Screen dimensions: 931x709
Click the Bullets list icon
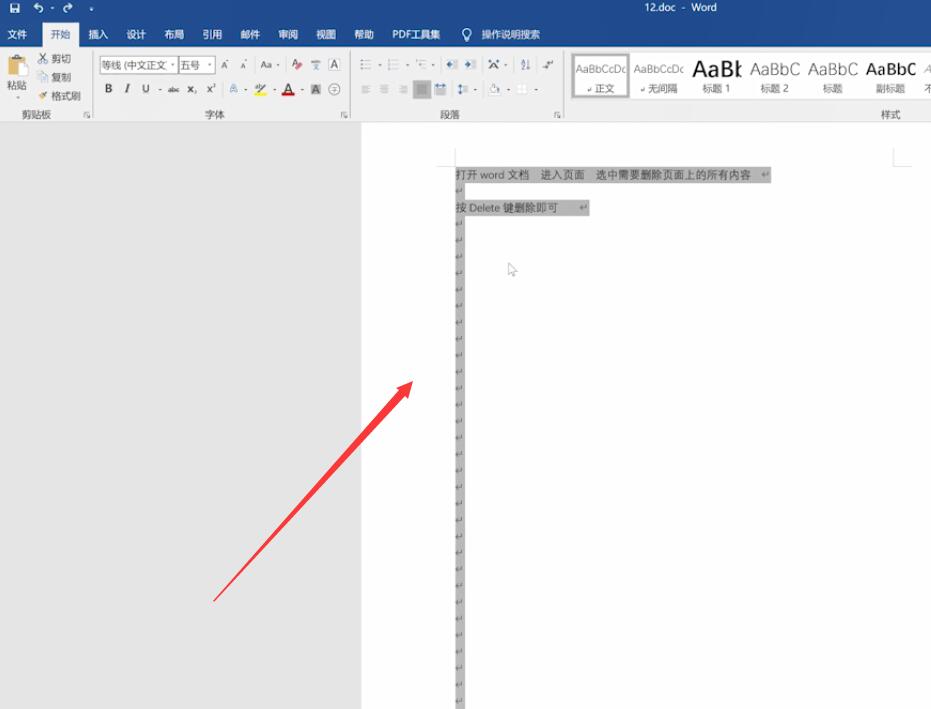click(366, 64)
